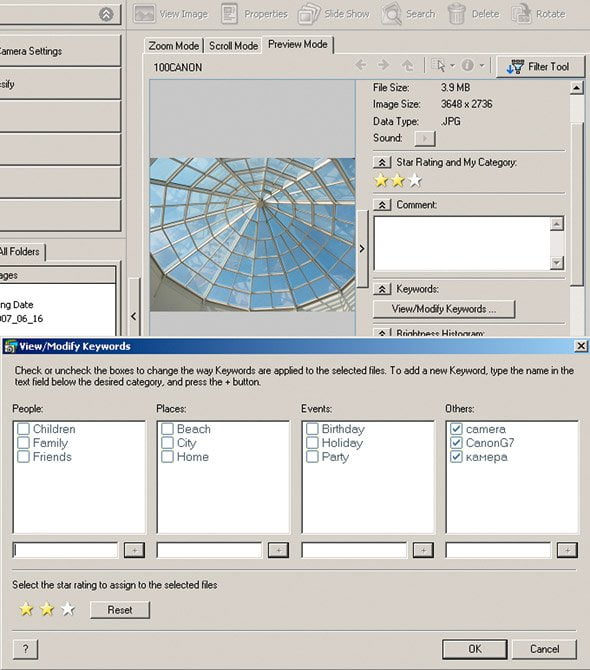The height and width of the screenshot is (670, 590).
Task: Check the City keyword
Action: 167,443
